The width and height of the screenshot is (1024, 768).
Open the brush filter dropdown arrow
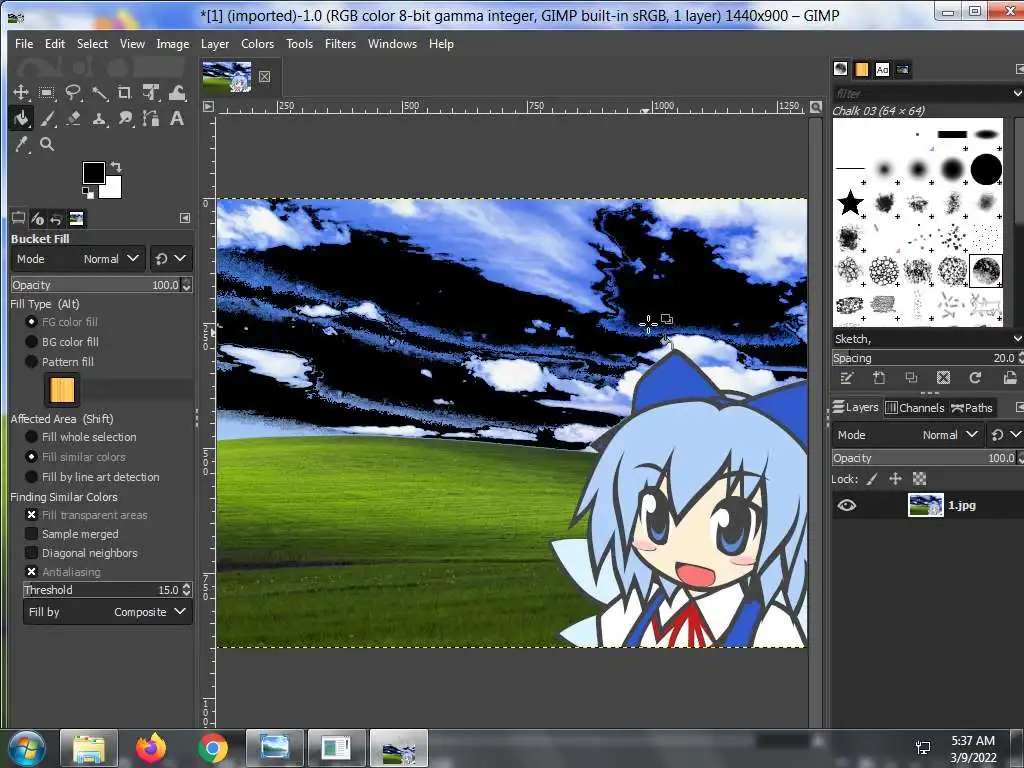(x=1017, y=94)
